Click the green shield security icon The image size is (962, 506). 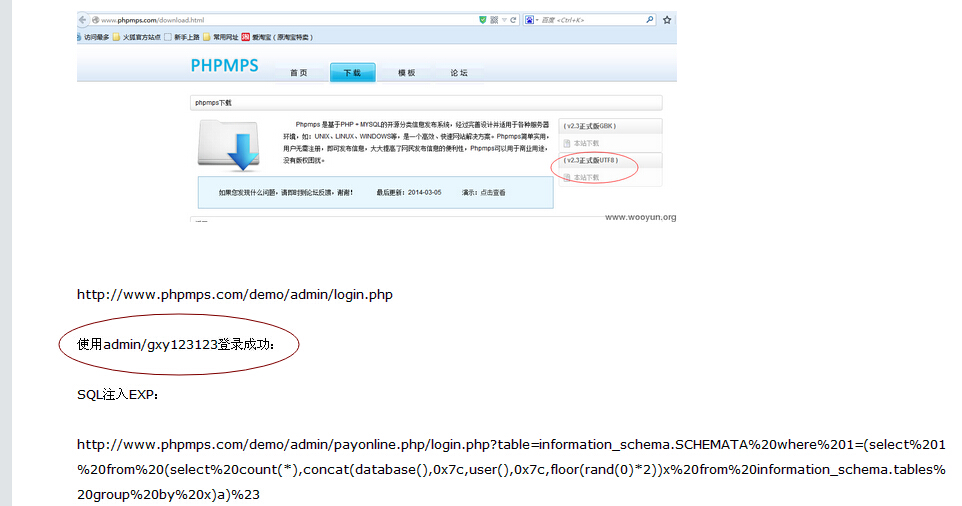click(483, 20)
